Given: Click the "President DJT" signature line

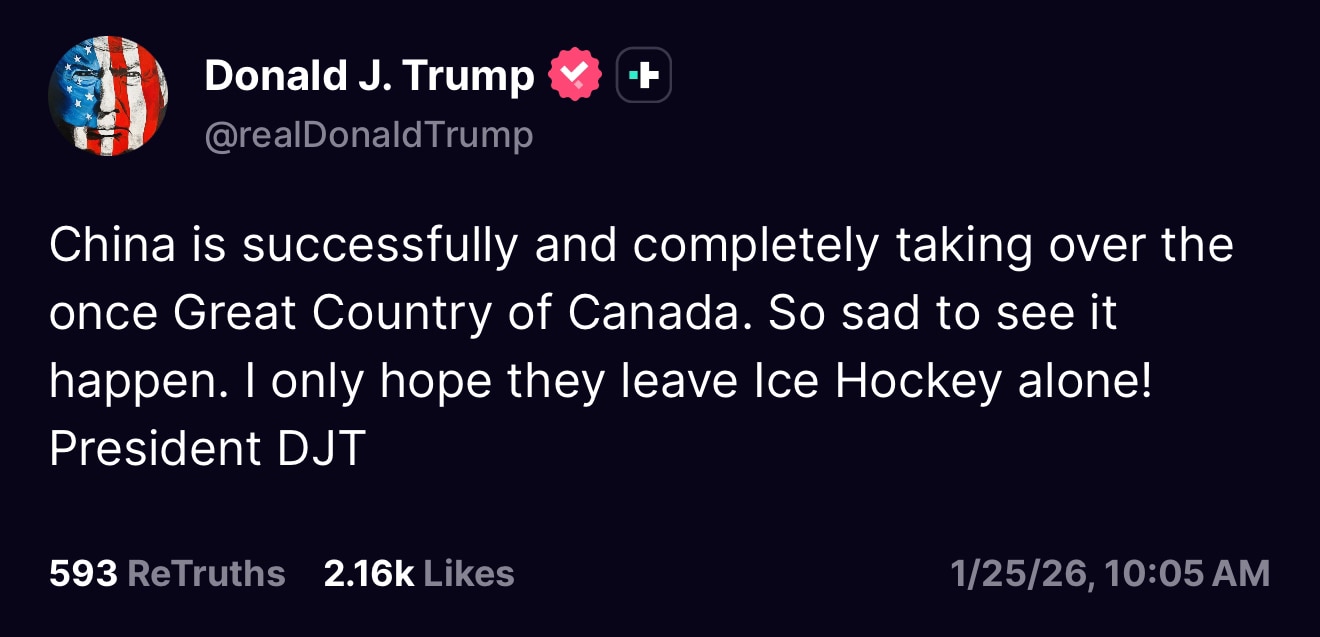Looking at the screenshot, I should pos(207,450).
